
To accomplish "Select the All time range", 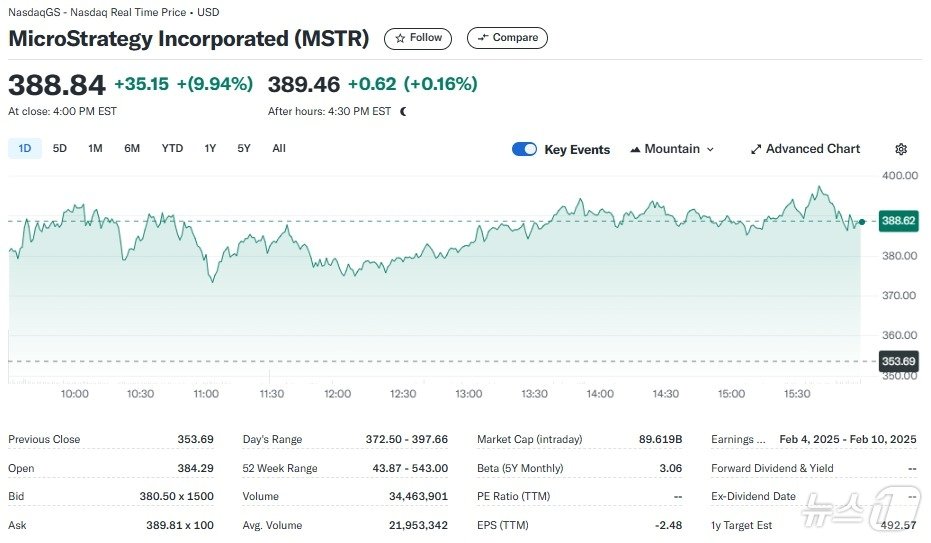I will click(279, 148).
